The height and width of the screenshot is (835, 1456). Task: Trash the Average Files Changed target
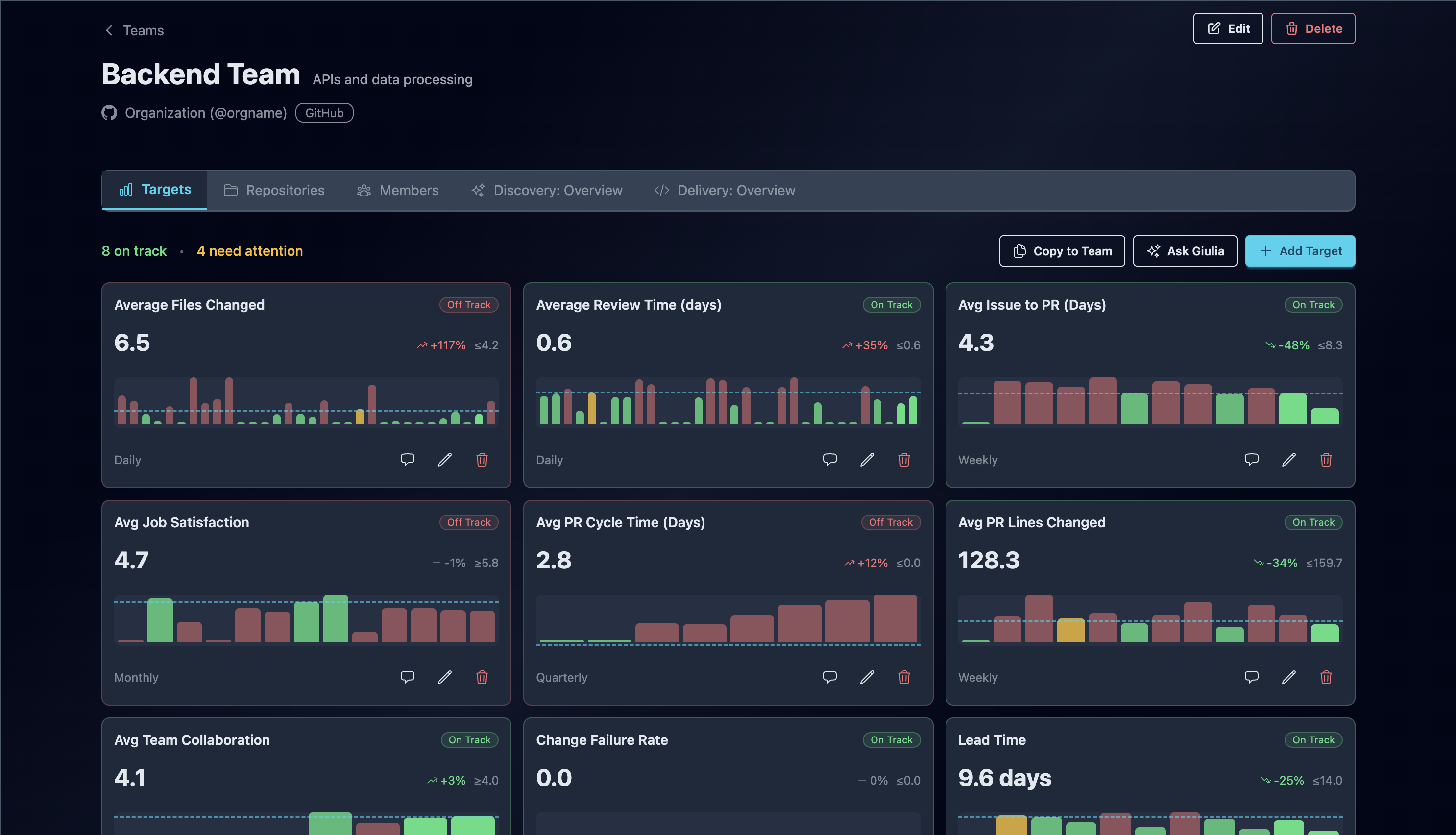pyautogui.click(x=482, y=459)
